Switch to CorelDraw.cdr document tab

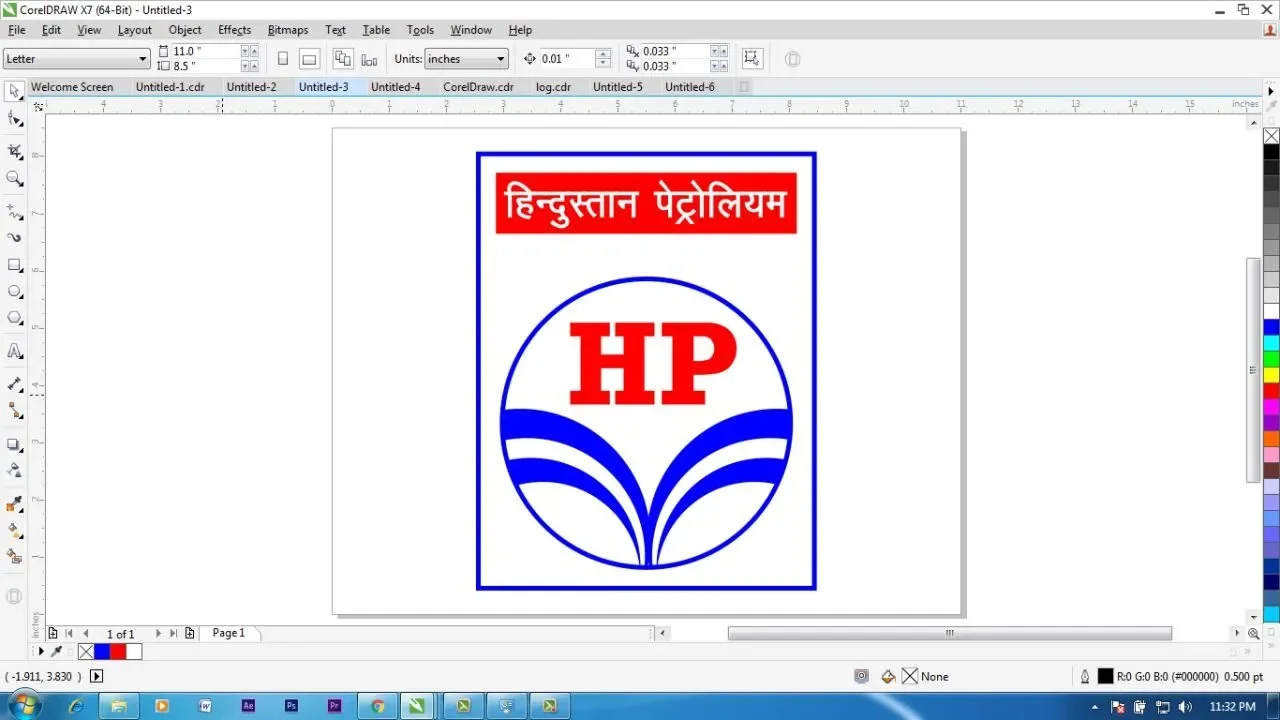point(478,87)
